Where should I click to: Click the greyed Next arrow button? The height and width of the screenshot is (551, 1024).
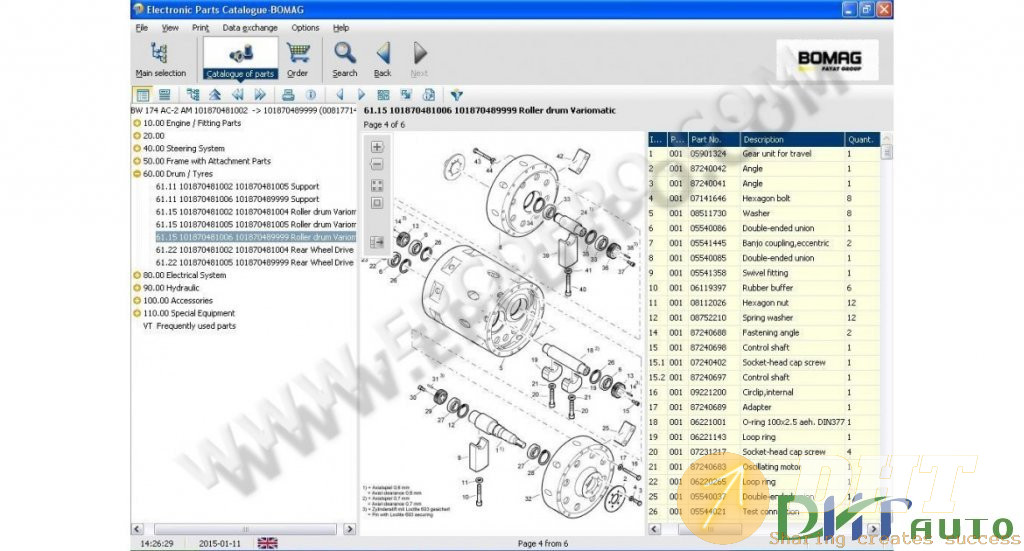click(419, 59)
